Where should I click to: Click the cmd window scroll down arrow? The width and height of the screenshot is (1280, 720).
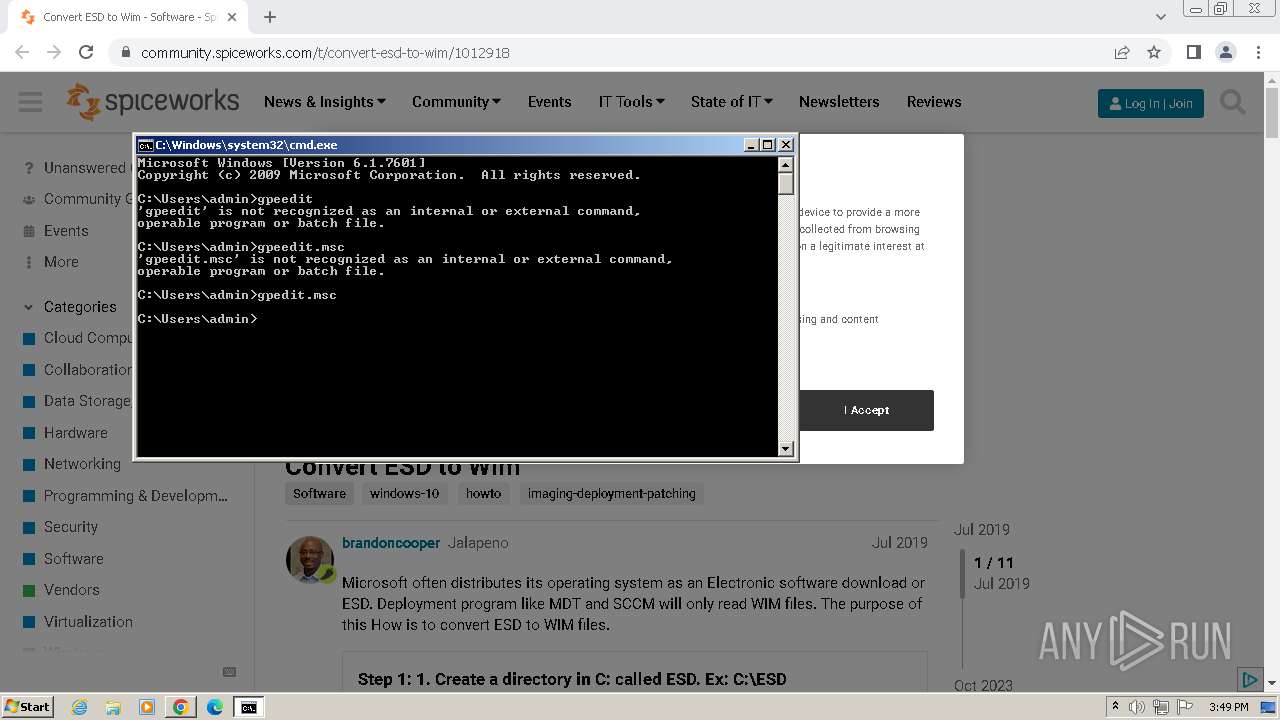[x=786, y=449]
